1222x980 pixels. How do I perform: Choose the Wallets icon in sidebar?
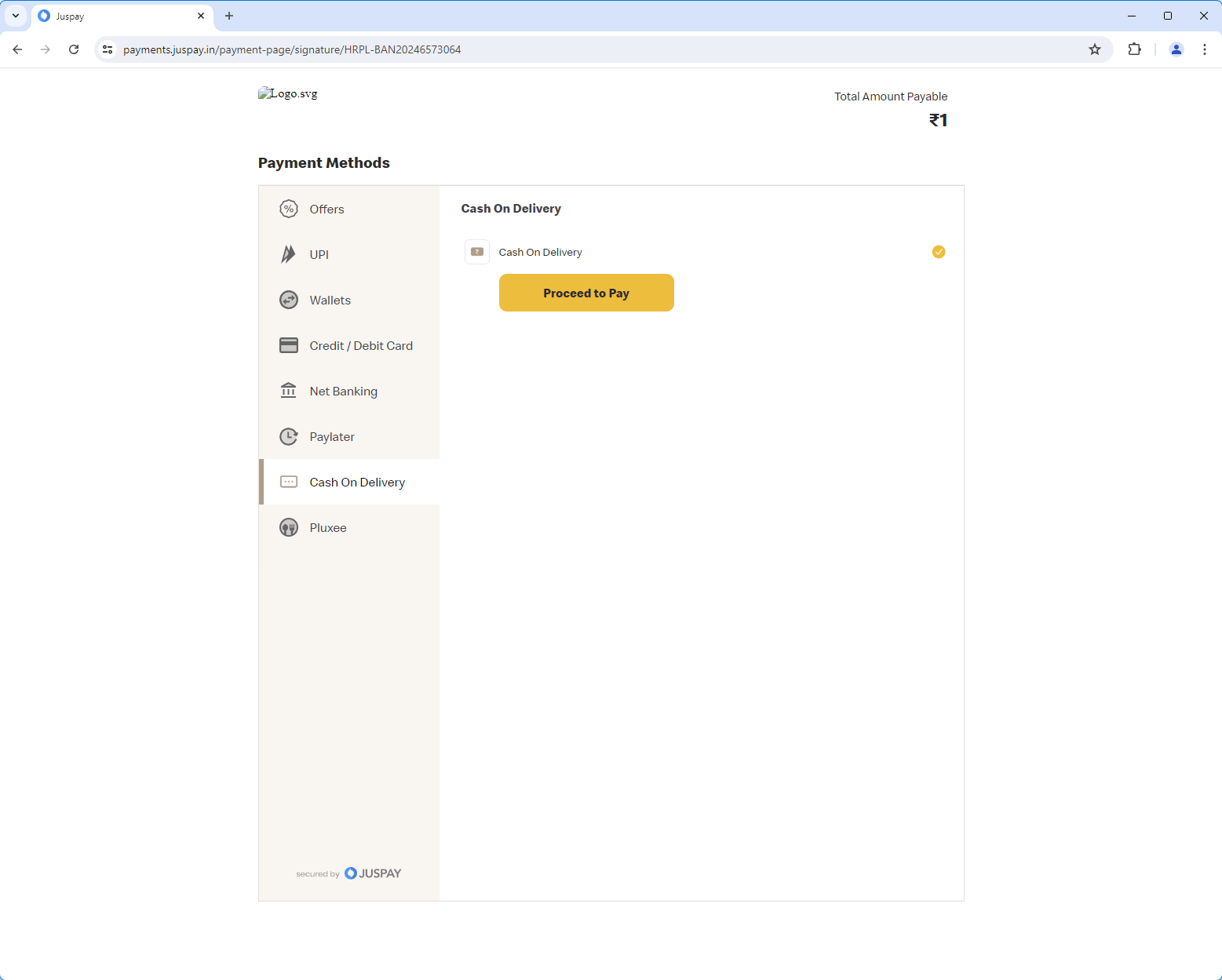point(289,300)
